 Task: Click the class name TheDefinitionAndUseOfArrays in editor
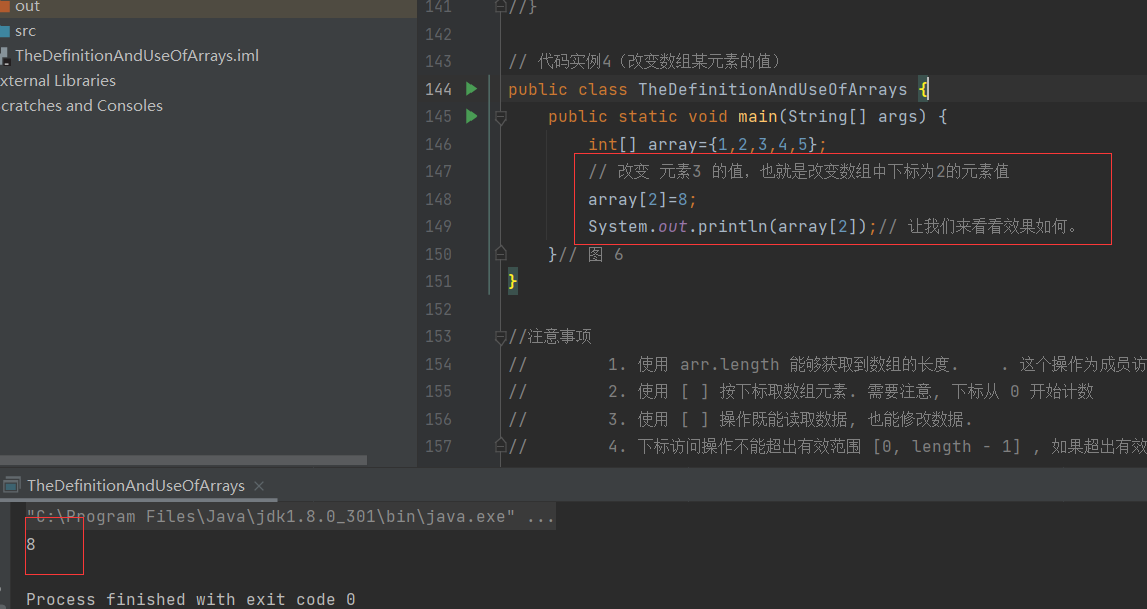coord(772,89)
